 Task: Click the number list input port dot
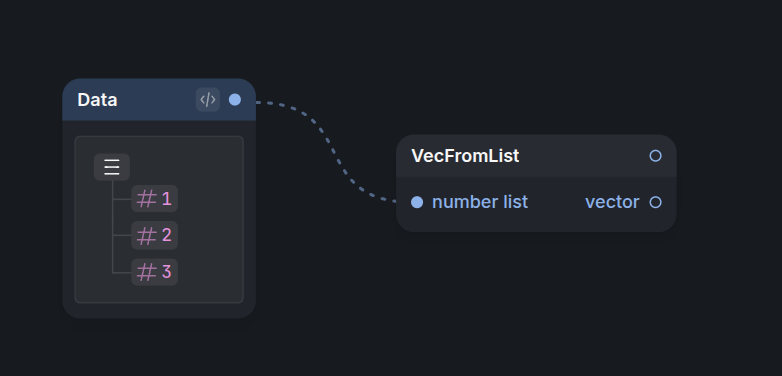coord(417,202)
